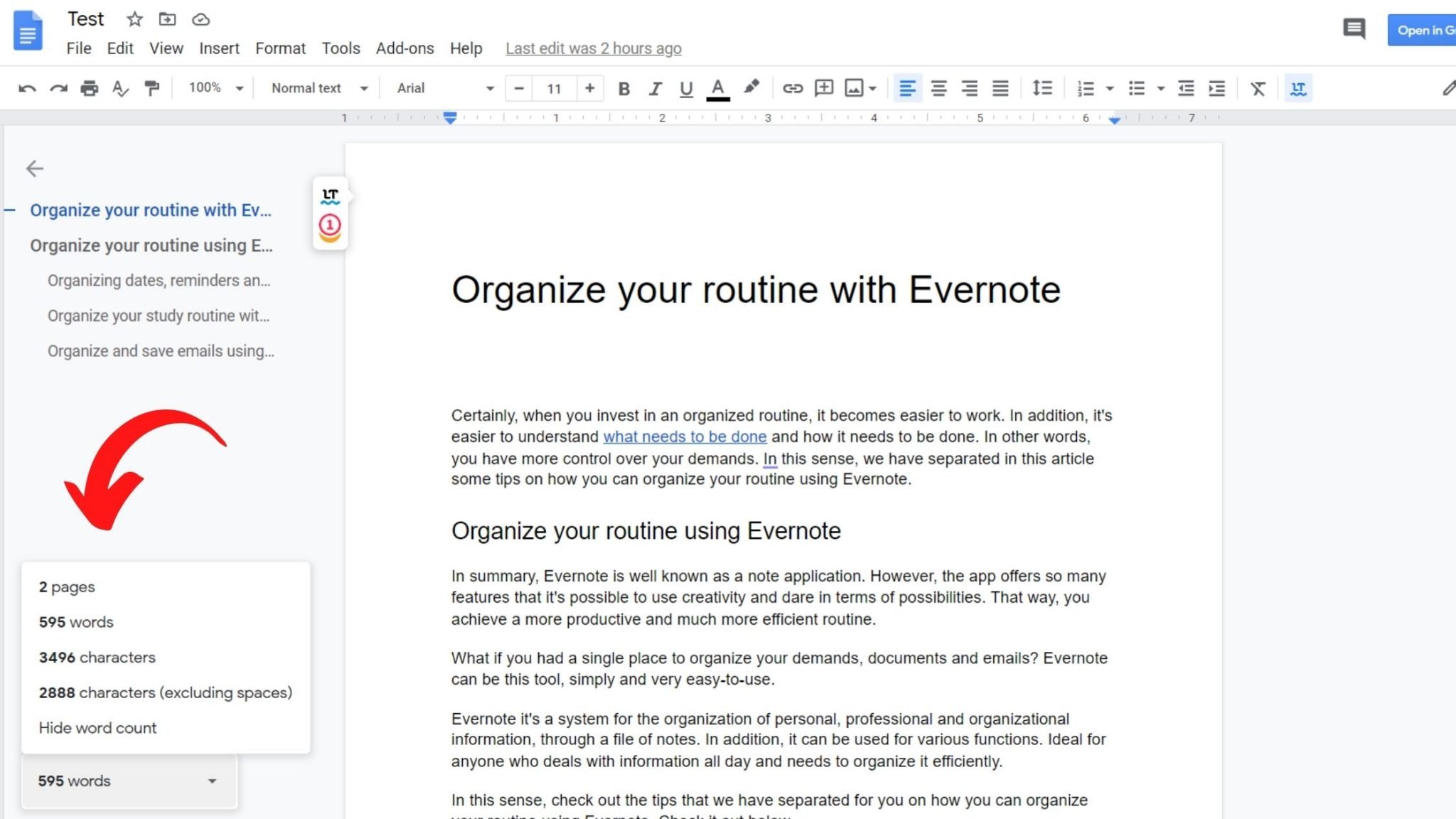Select the Paint format tool
Viewport: 1456px width, 819px height.
tap(151, 88)
